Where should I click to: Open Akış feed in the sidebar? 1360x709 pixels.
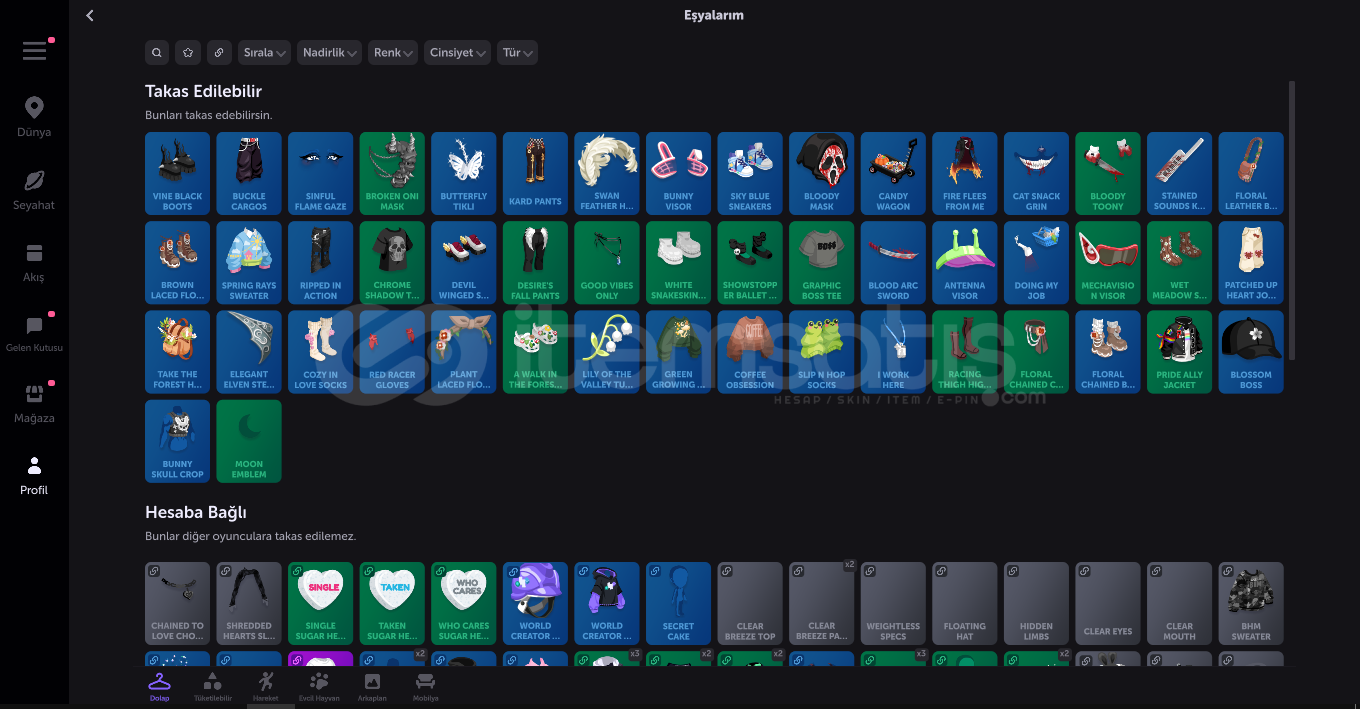(x=34, y=263)
